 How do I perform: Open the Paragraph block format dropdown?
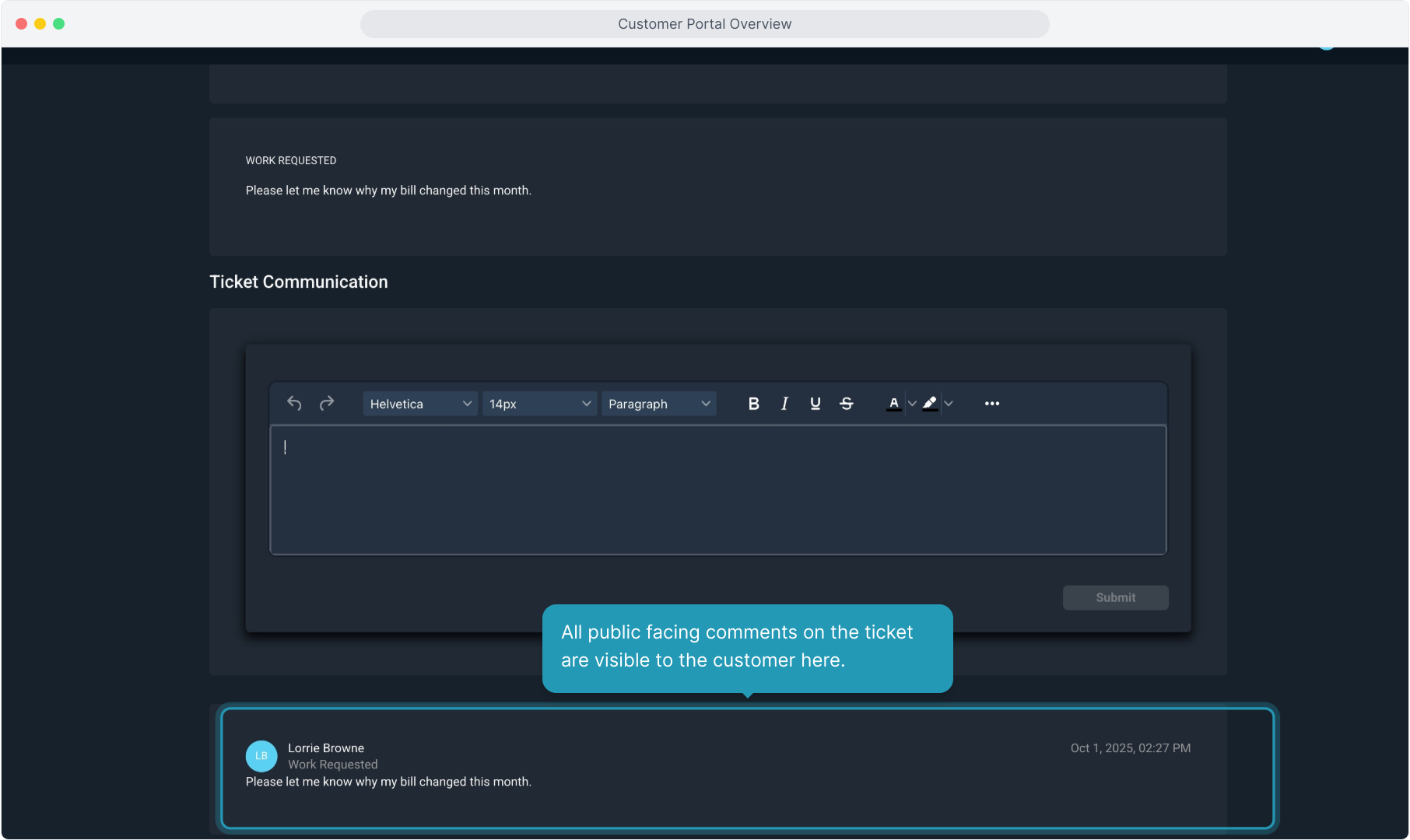coord(658,404)
